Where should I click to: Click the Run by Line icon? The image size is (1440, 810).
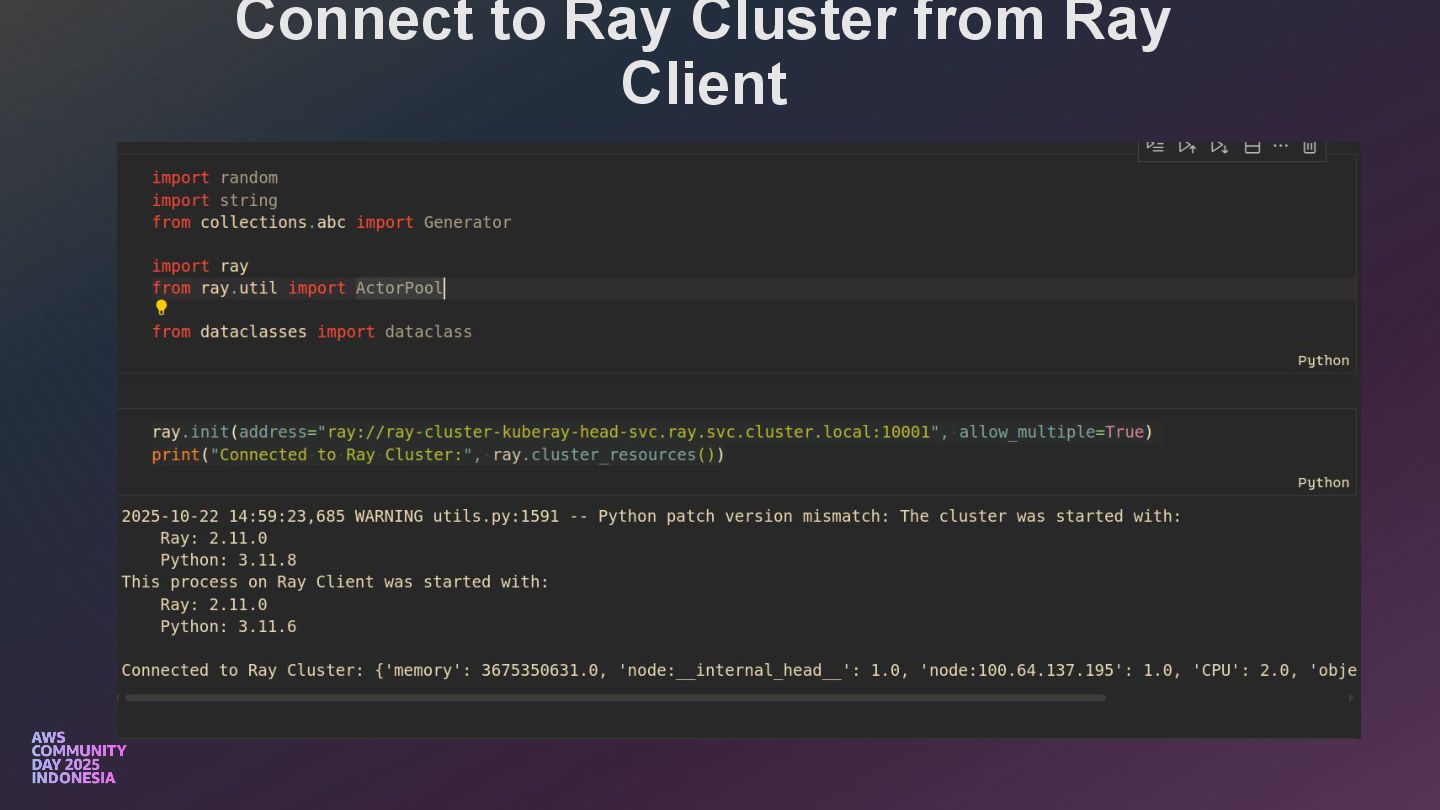[1155, 146]
